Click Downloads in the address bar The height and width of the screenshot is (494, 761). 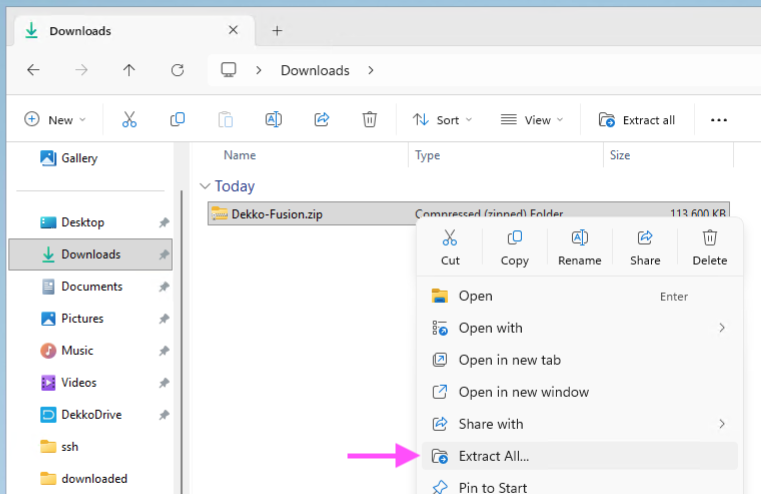[x=315, y=70]
